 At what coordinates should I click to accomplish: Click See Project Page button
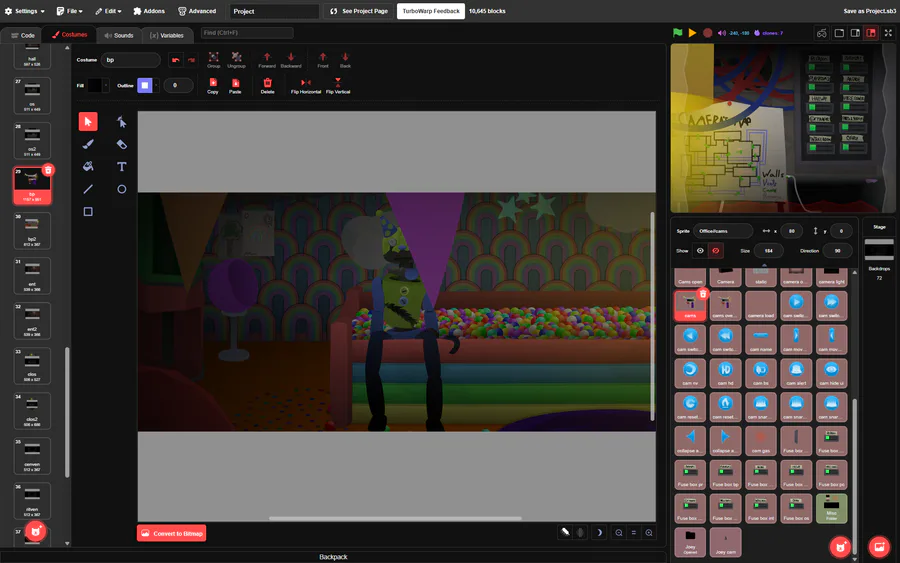(359, 11)
